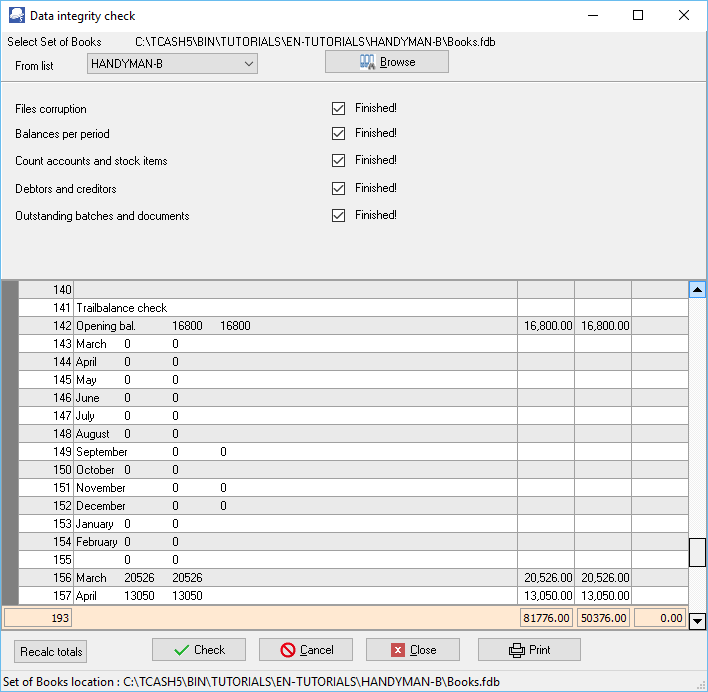Click the vertical scrollbar thumb
The width and height of the screenshot is (708, 692).
click(x=697, y=552)
